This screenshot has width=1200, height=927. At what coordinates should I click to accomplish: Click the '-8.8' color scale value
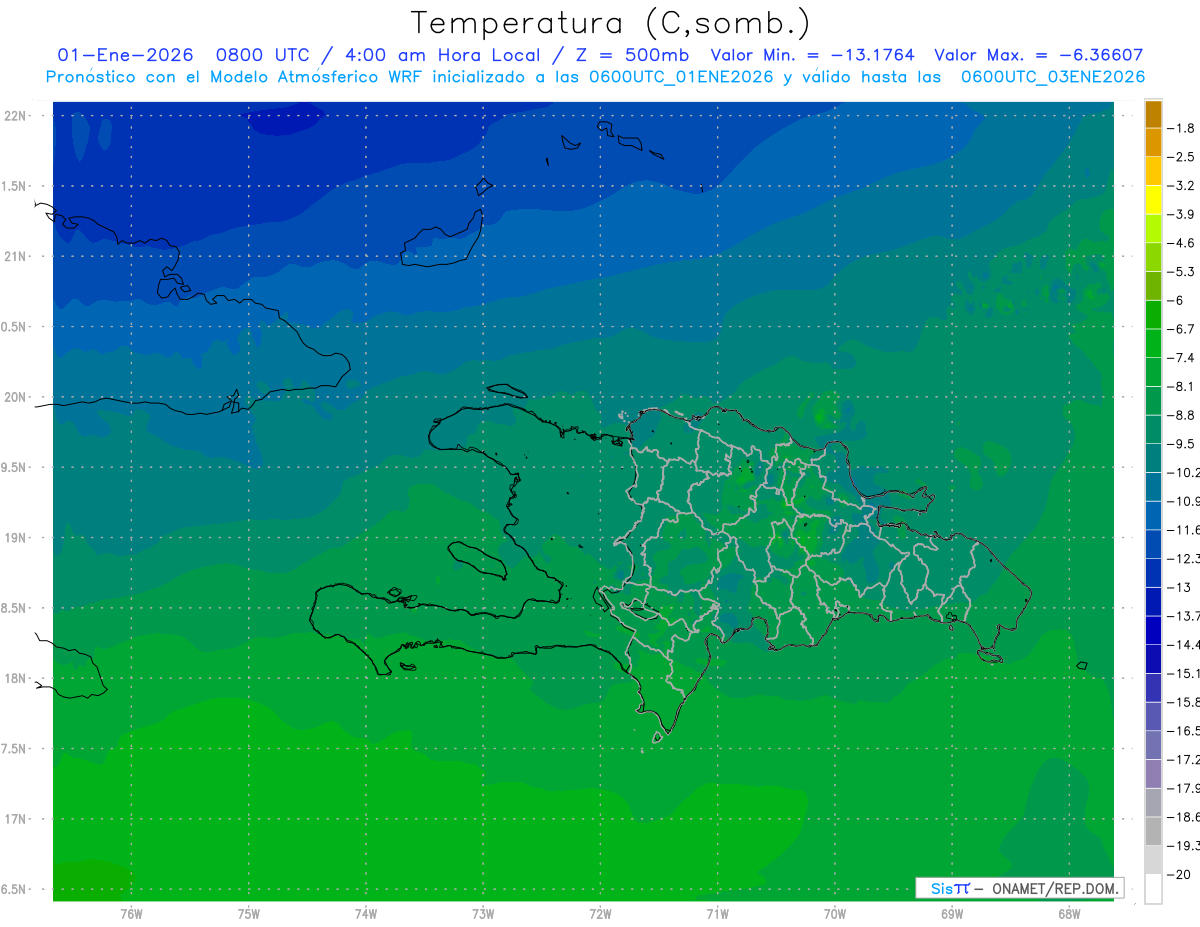[1181, 415]
